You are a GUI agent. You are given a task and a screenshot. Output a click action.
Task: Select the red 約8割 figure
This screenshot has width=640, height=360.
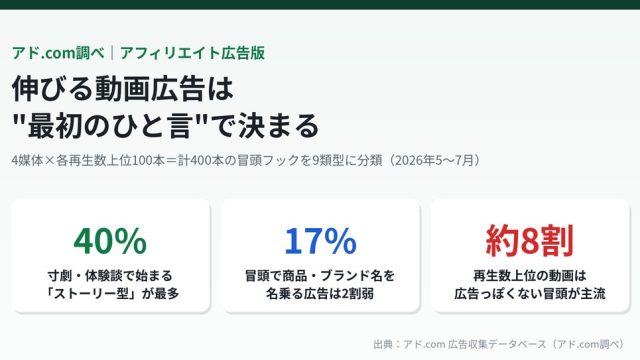(530, 241)
